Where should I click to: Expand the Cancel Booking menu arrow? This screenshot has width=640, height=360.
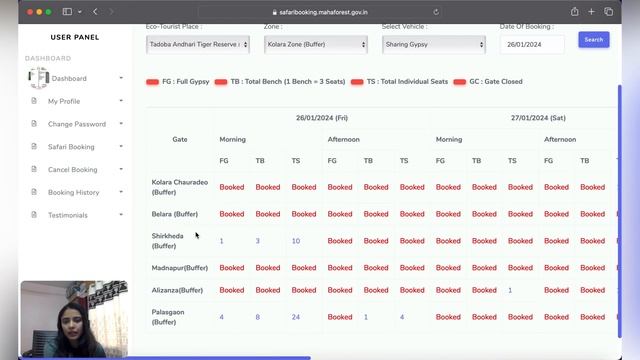tap(121, 169)
